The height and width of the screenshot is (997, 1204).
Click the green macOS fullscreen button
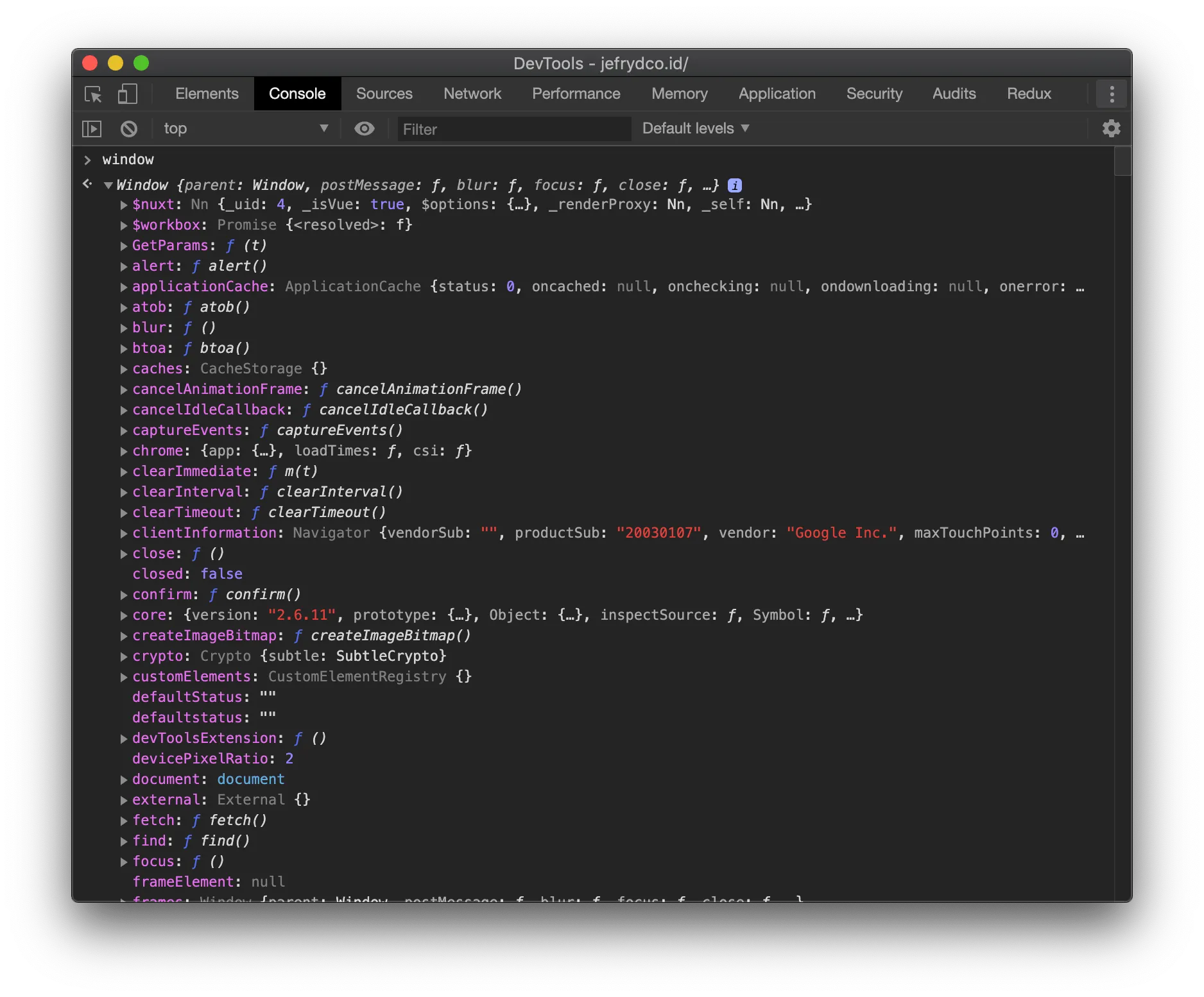coord(141,63)
